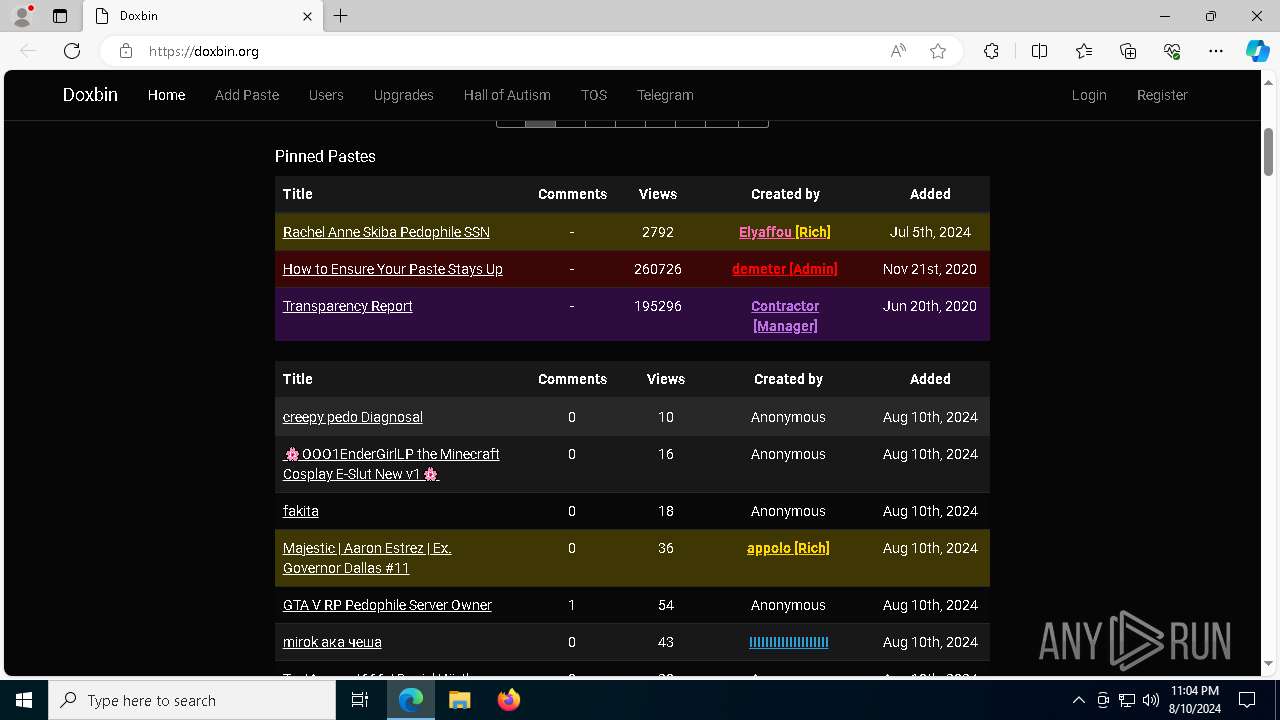Open Edge Settings and more menu

pos(1216,51)
